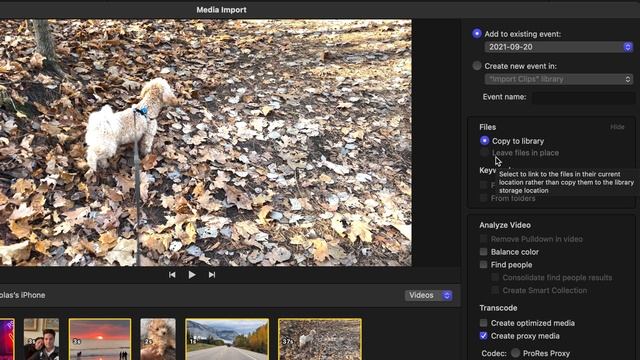
Task: Enable keywords From folders checkbox
Action: [484, 198]
